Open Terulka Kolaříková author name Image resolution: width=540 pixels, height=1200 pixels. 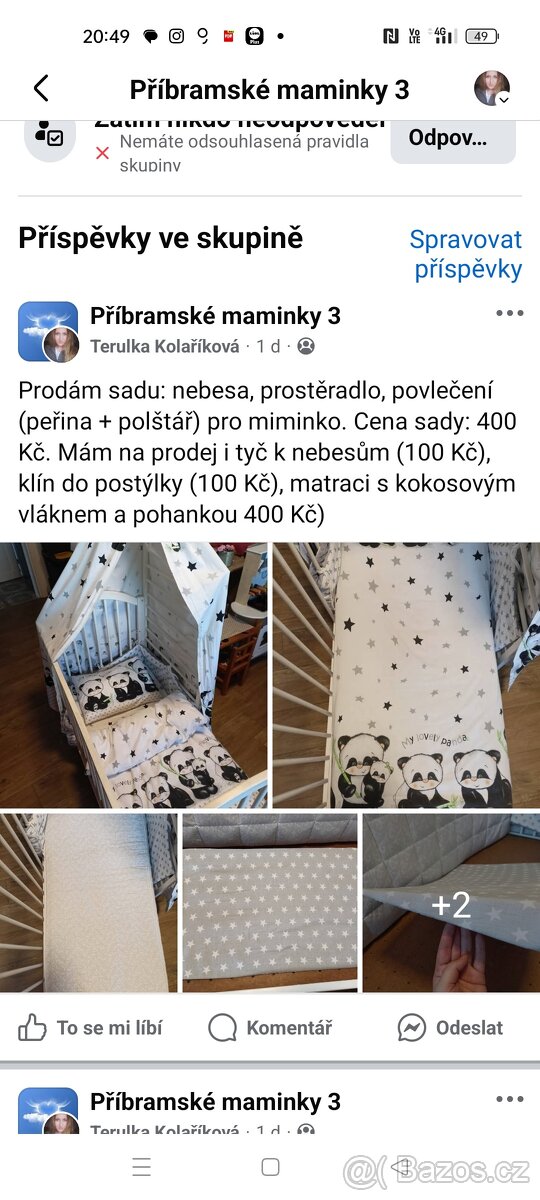point(165,346)
